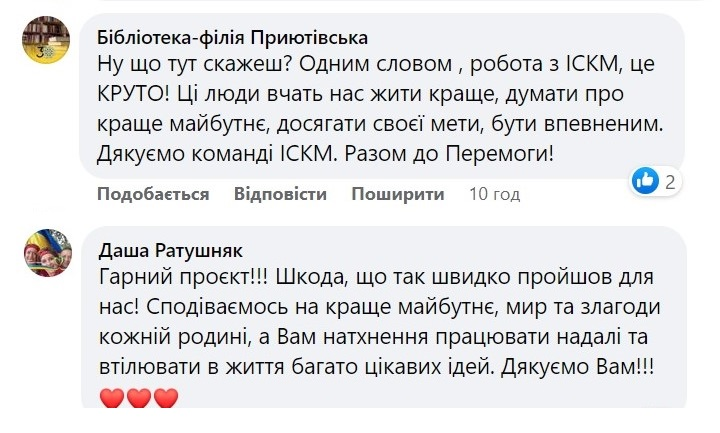The image size is (720, 433).
Task: Reply using the Відповісти link
Action: 280,194
